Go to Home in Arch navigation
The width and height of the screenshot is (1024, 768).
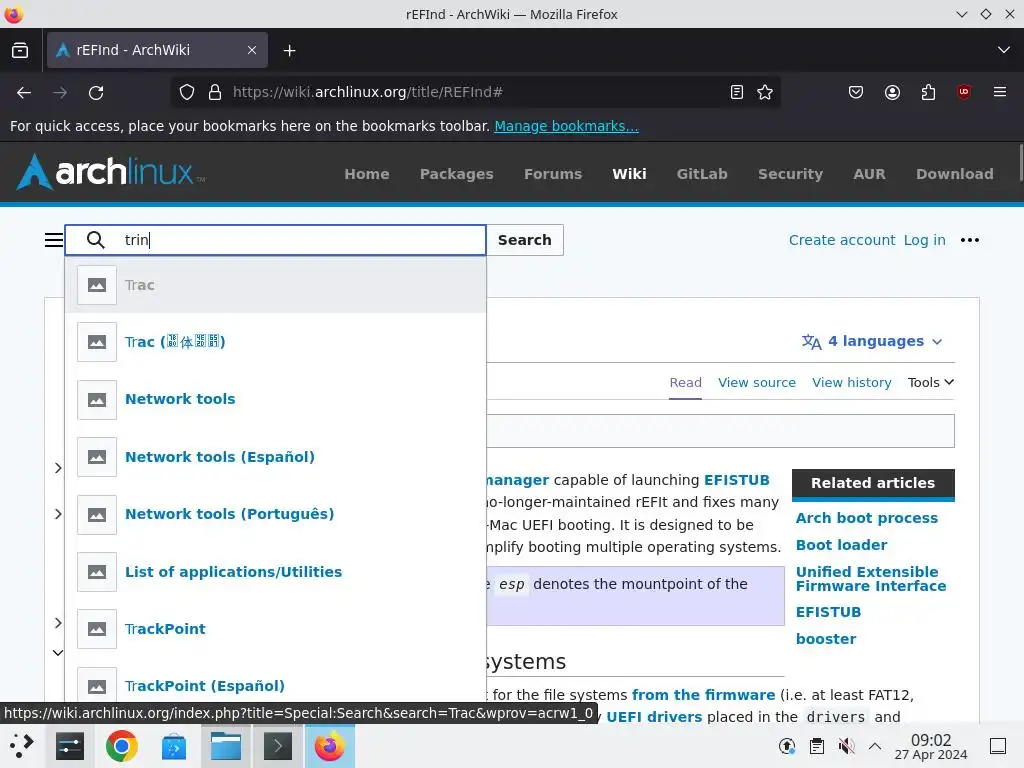367,174
